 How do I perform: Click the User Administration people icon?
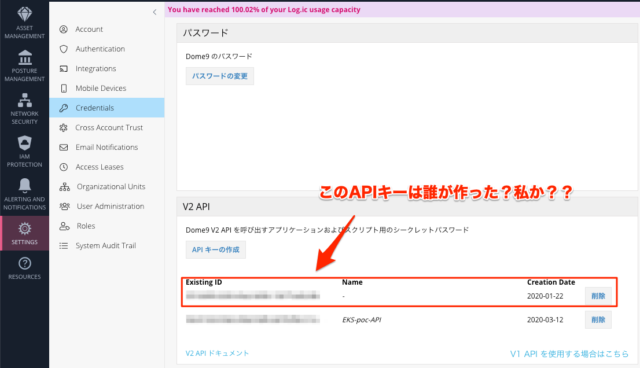tap(64, 206)
